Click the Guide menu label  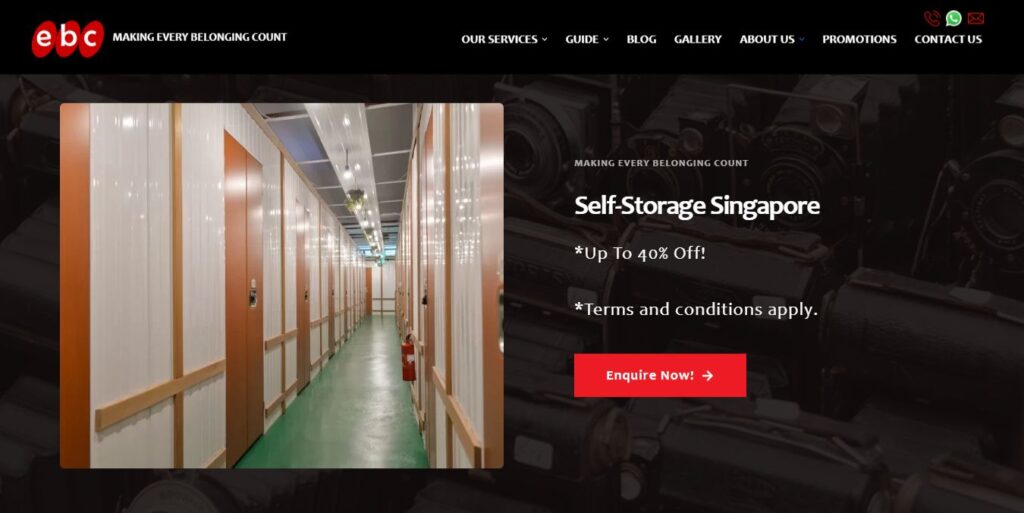582,39
